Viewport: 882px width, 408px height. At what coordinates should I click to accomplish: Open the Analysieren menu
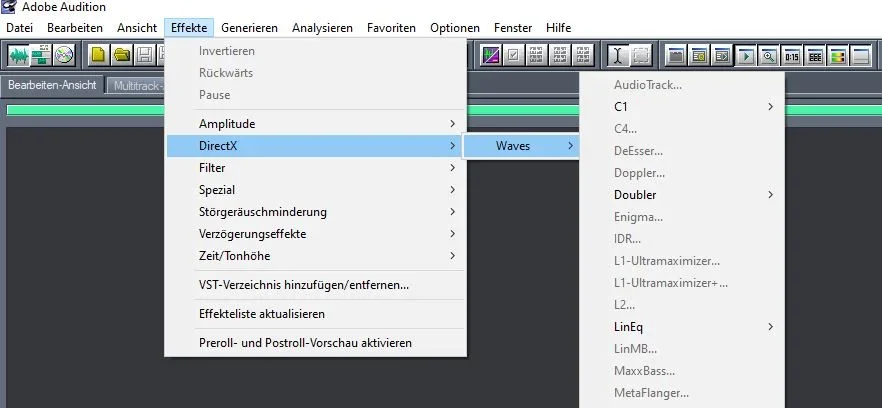click(x=322, y=28)
